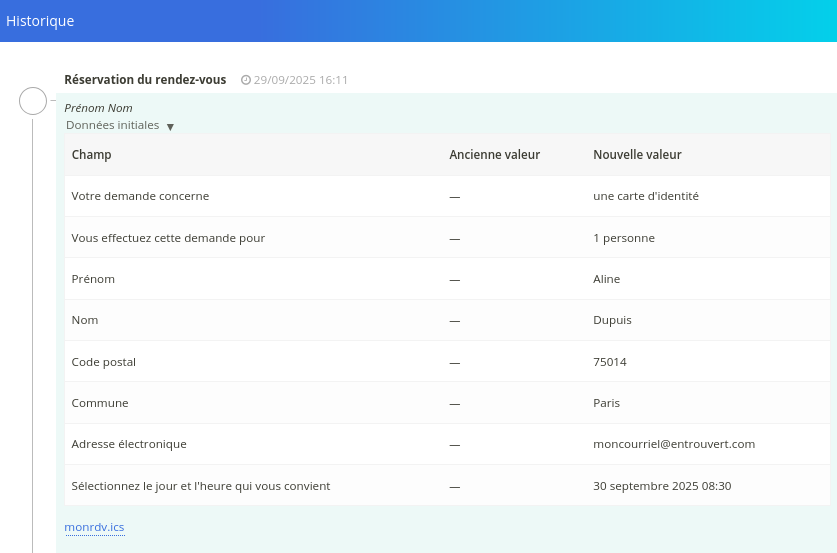Click the timeline circle marker

[x=33, y=101]
